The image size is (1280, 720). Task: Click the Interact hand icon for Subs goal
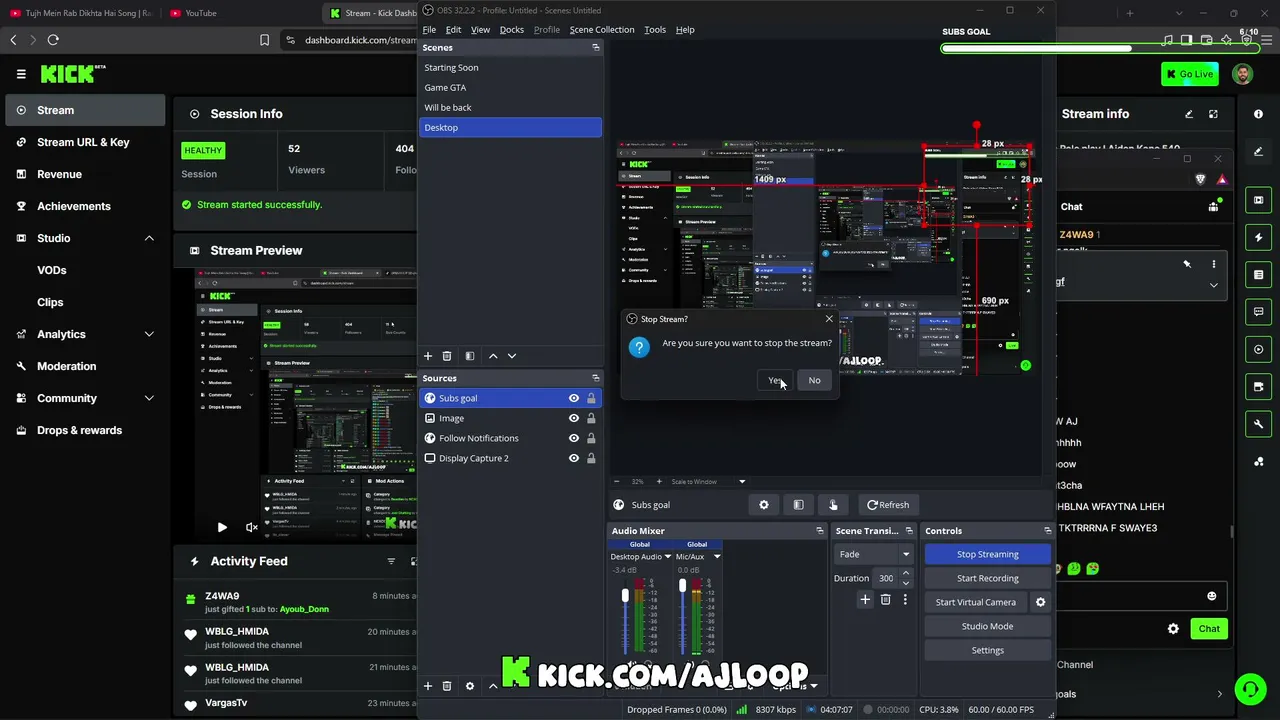pos(833,505)
